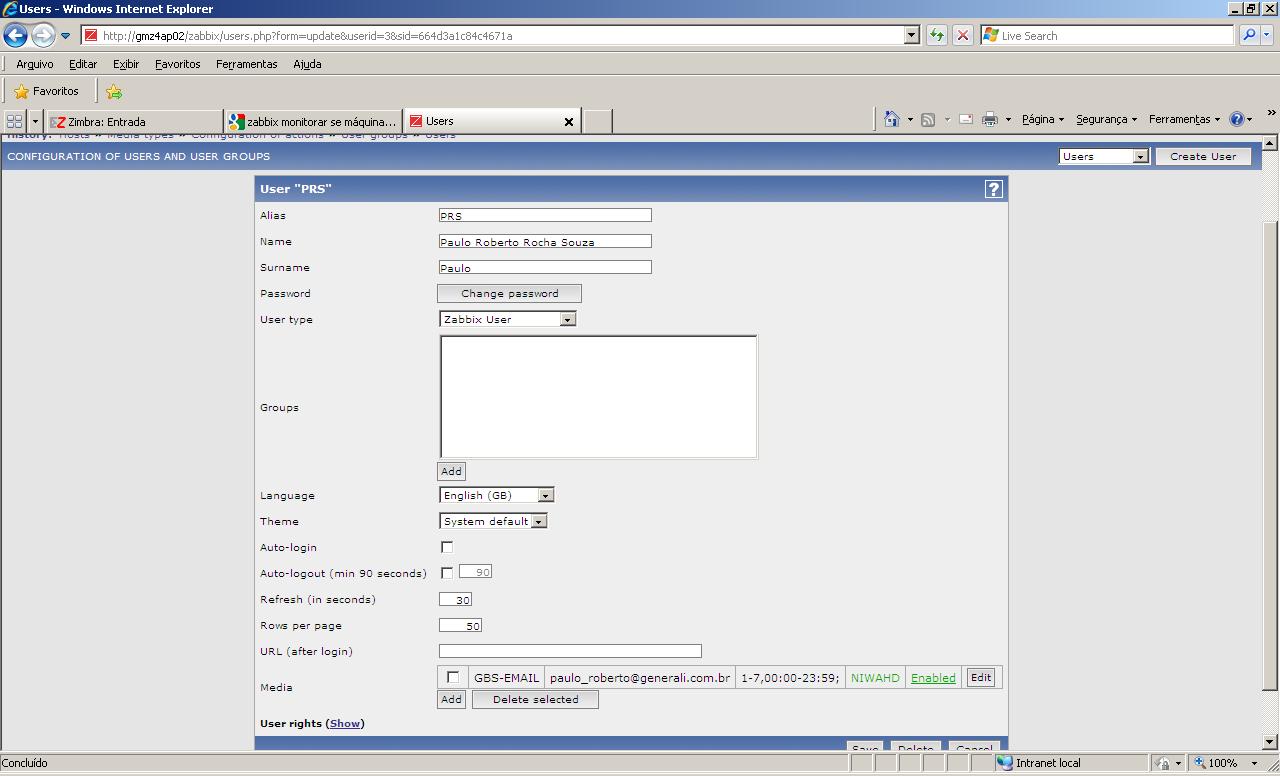1280x776 pixels.
Task: Click the Name input field
Action: pos(545,241)
